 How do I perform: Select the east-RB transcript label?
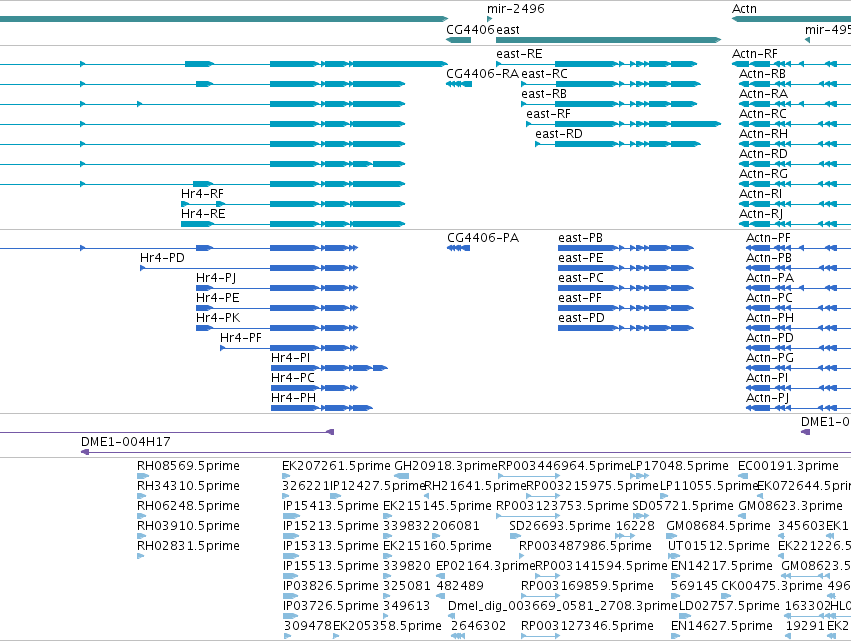(544, 94)
